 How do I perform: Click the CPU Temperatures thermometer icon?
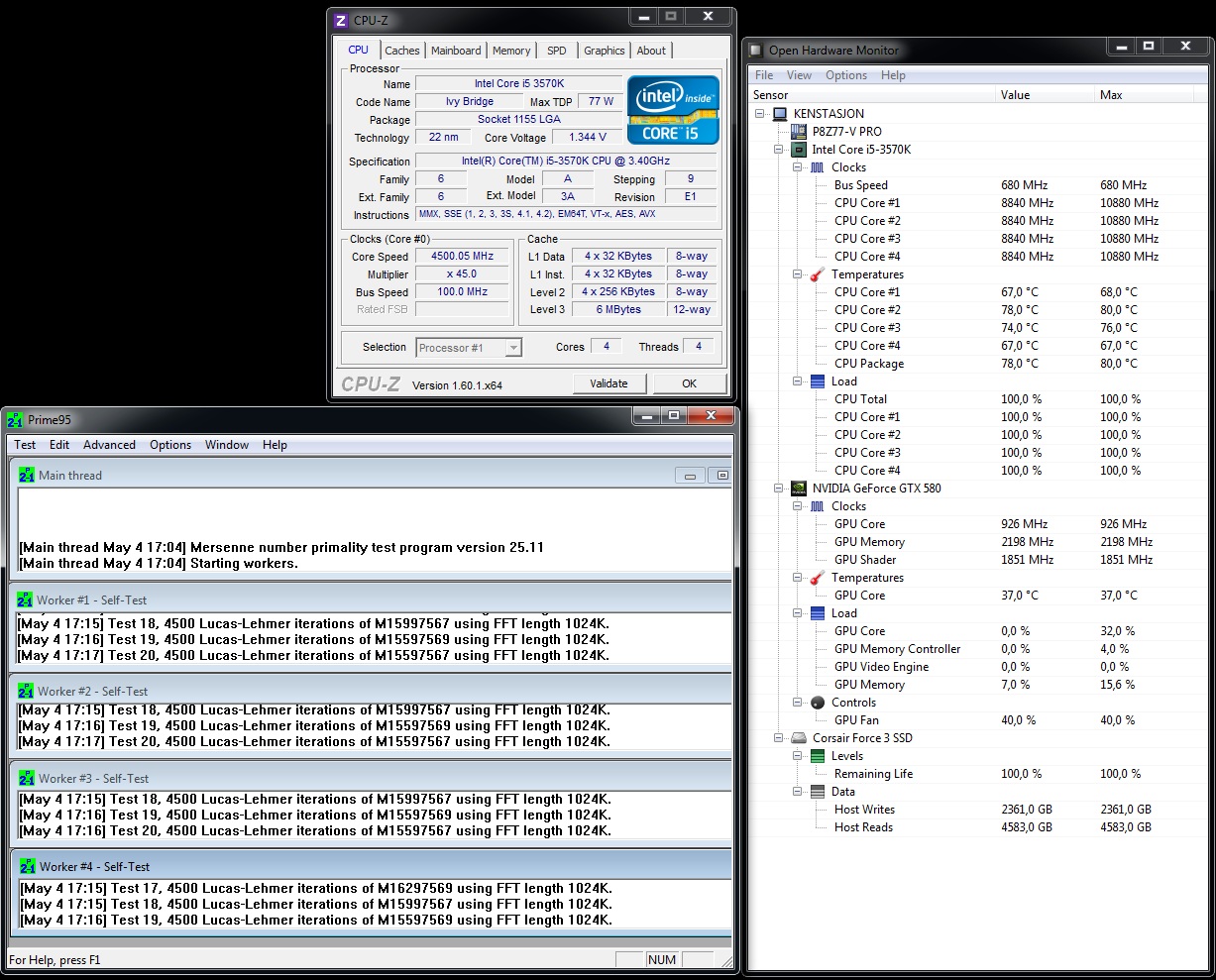[x=818, y=274]
